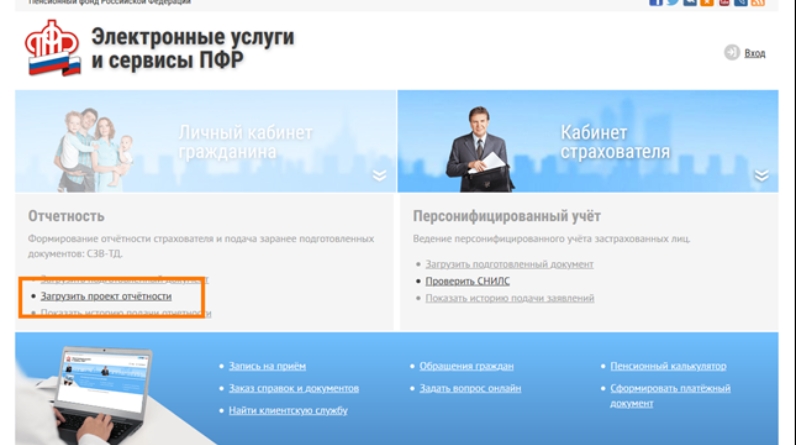Click Запись на приём link

pyautogui.click(x=266, y=366)
